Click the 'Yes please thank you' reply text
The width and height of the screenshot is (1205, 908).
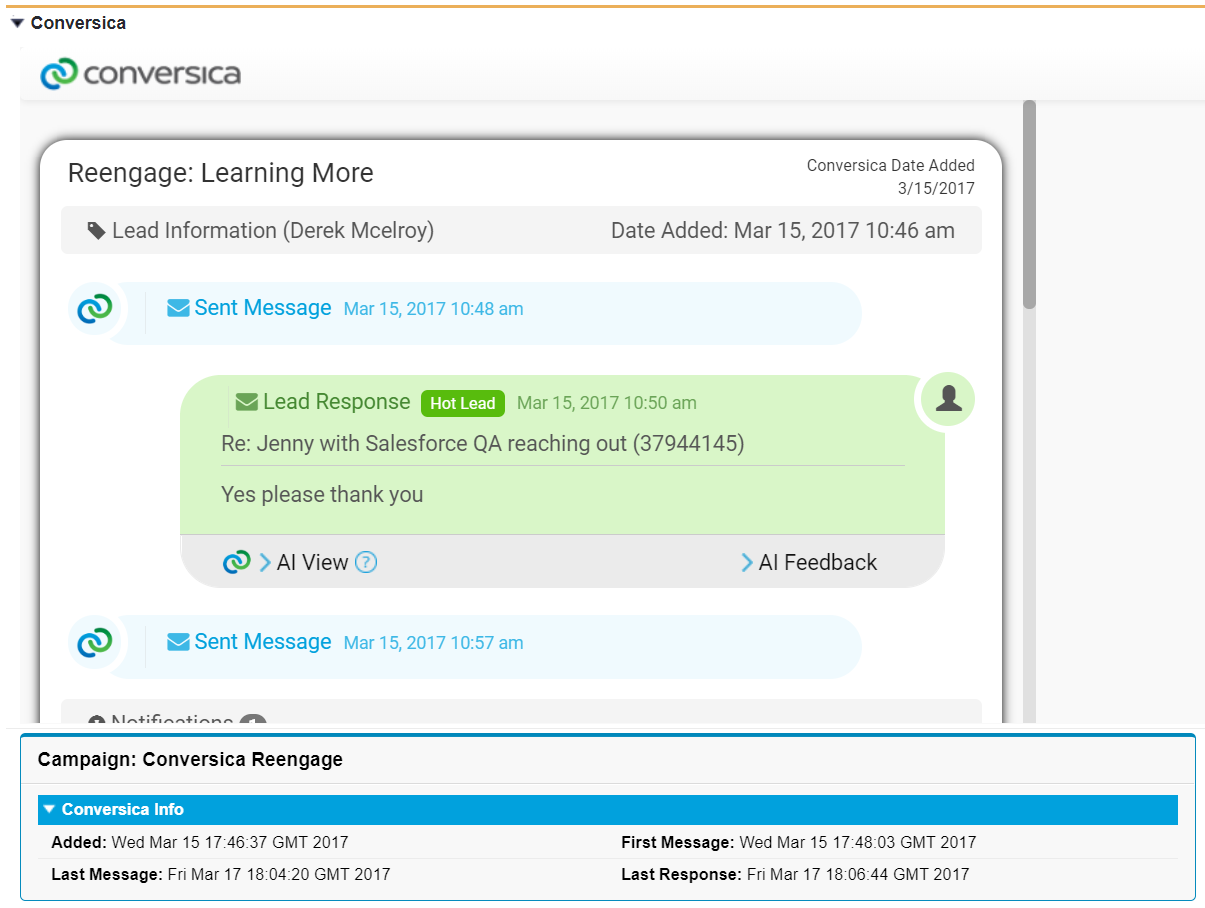[x=322, y=494]
